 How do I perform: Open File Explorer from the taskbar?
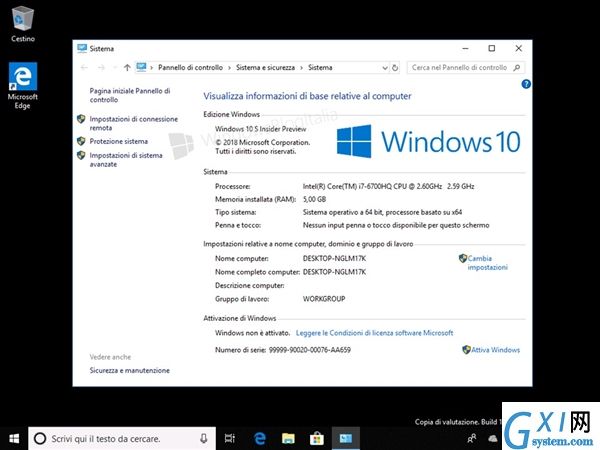(288, 439)
